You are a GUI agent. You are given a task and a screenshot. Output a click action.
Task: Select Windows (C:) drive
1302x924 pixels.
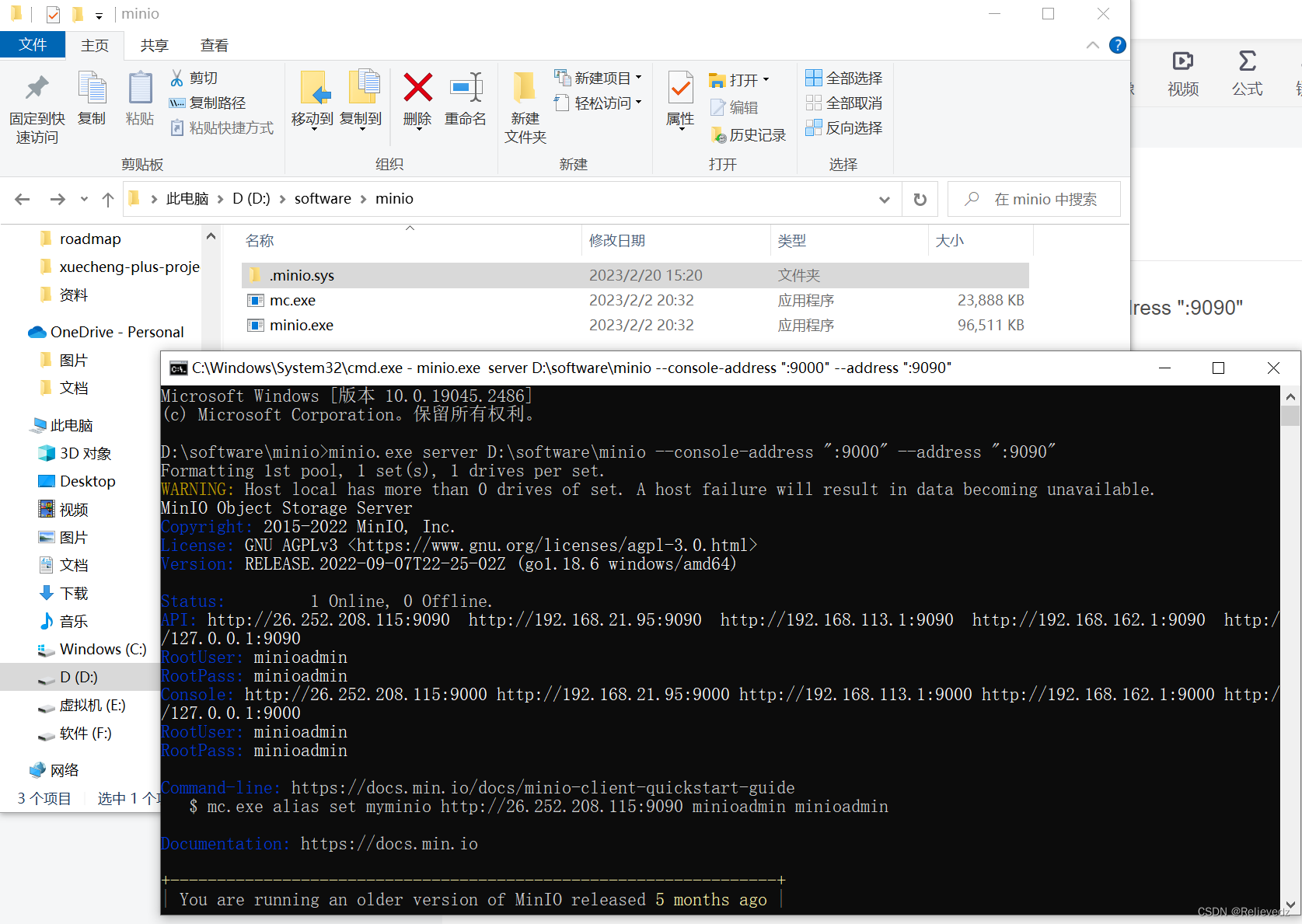pos(93,649)
